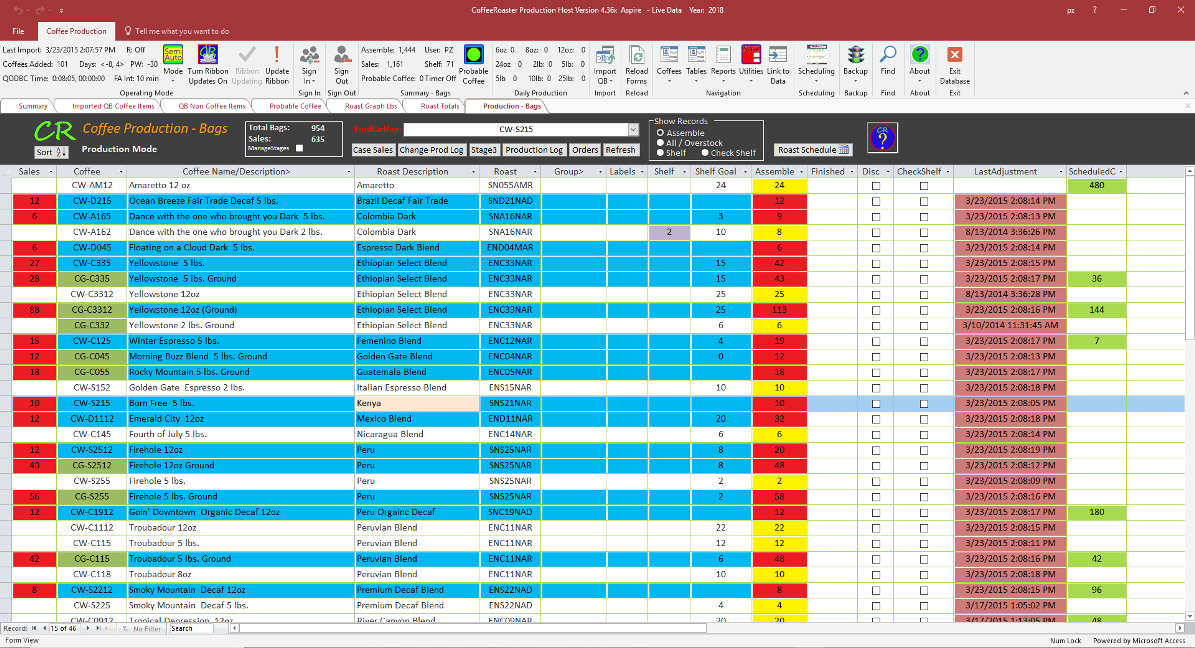The width and height of the screenshot is (1195, 648).
Task: Click the Link to Data icon
Action: (778, 55)
